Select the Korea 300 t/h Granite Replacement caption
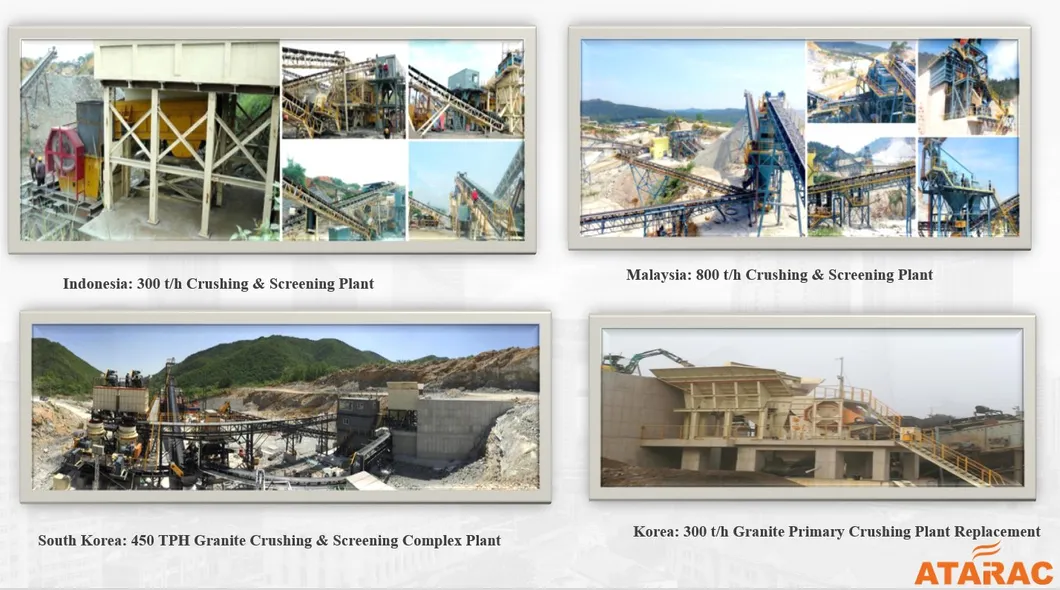Image resolution: width=1060 pixels, height=590 pixels. [x=836, y=532]
